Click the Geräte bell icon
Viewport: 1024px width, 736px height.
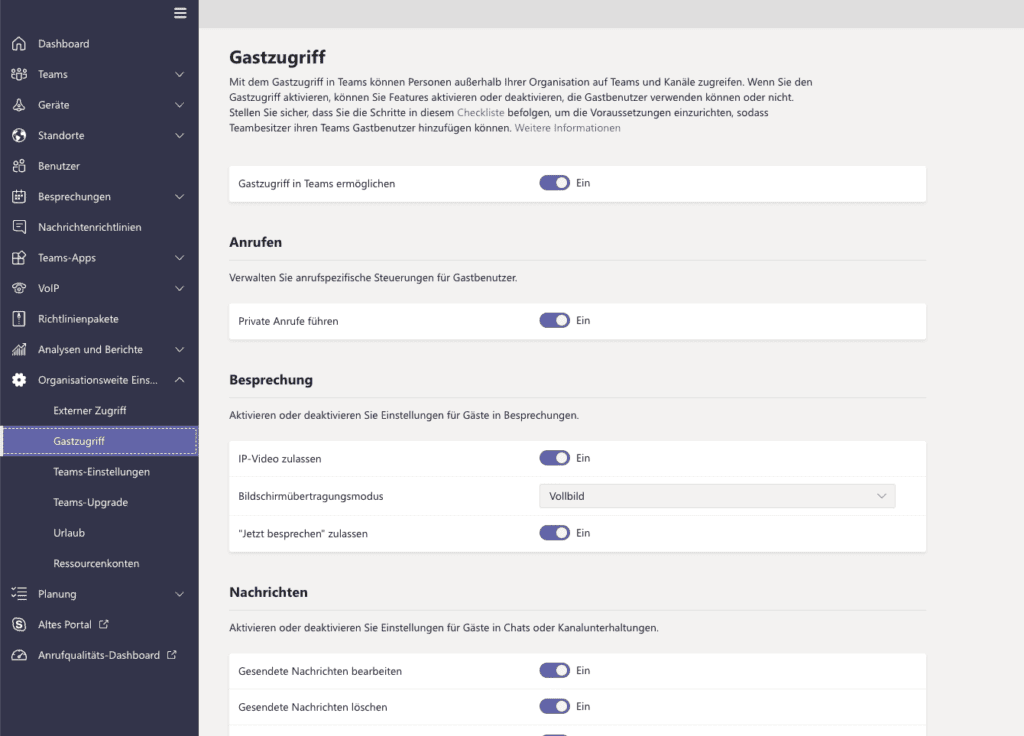[x=18, y=105]
